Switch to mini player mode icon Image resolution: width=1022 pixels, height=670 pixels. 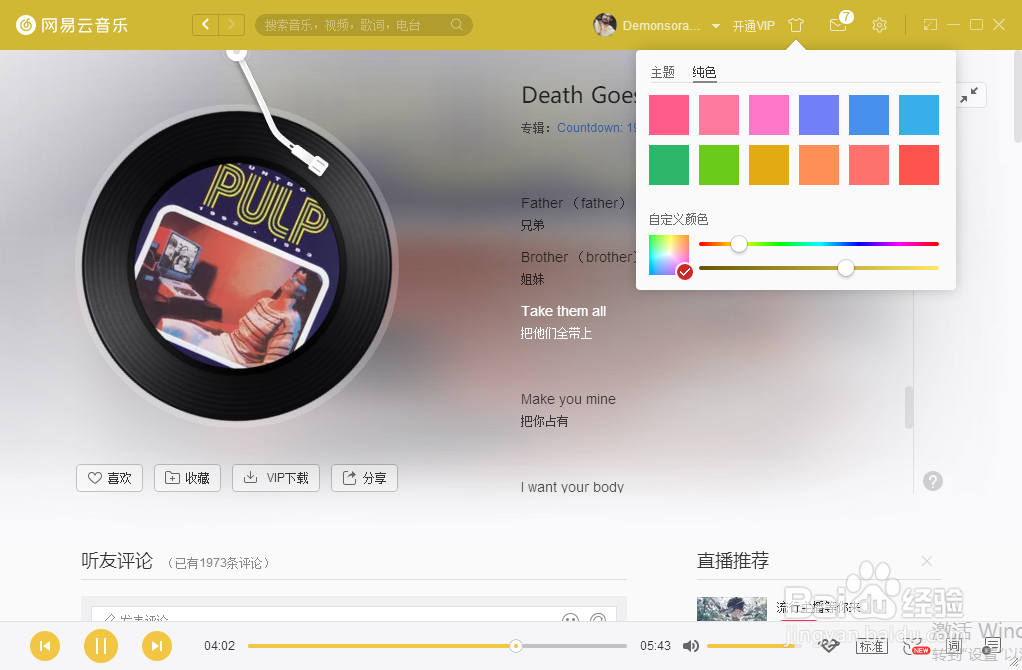930,25
